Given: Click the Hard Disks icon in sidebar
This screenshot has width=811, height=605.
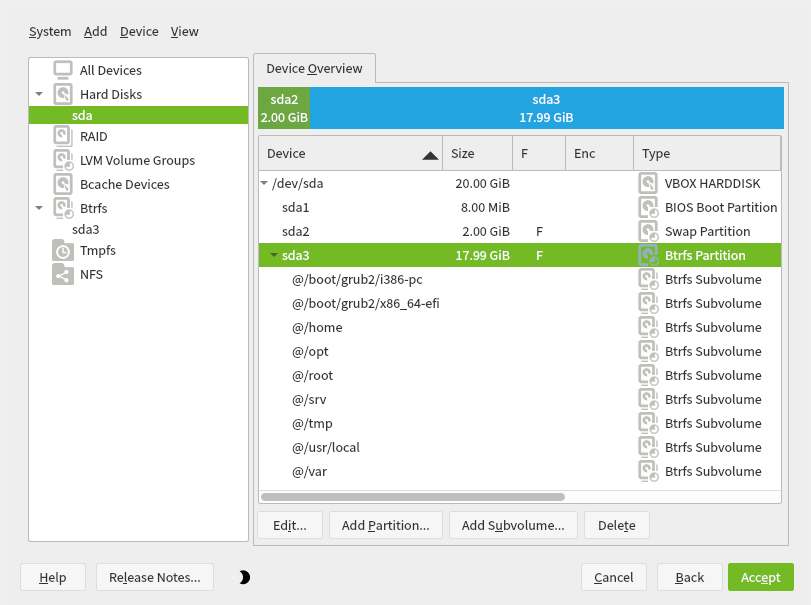Looking at the screenshot, I should [x=62, y=94].
